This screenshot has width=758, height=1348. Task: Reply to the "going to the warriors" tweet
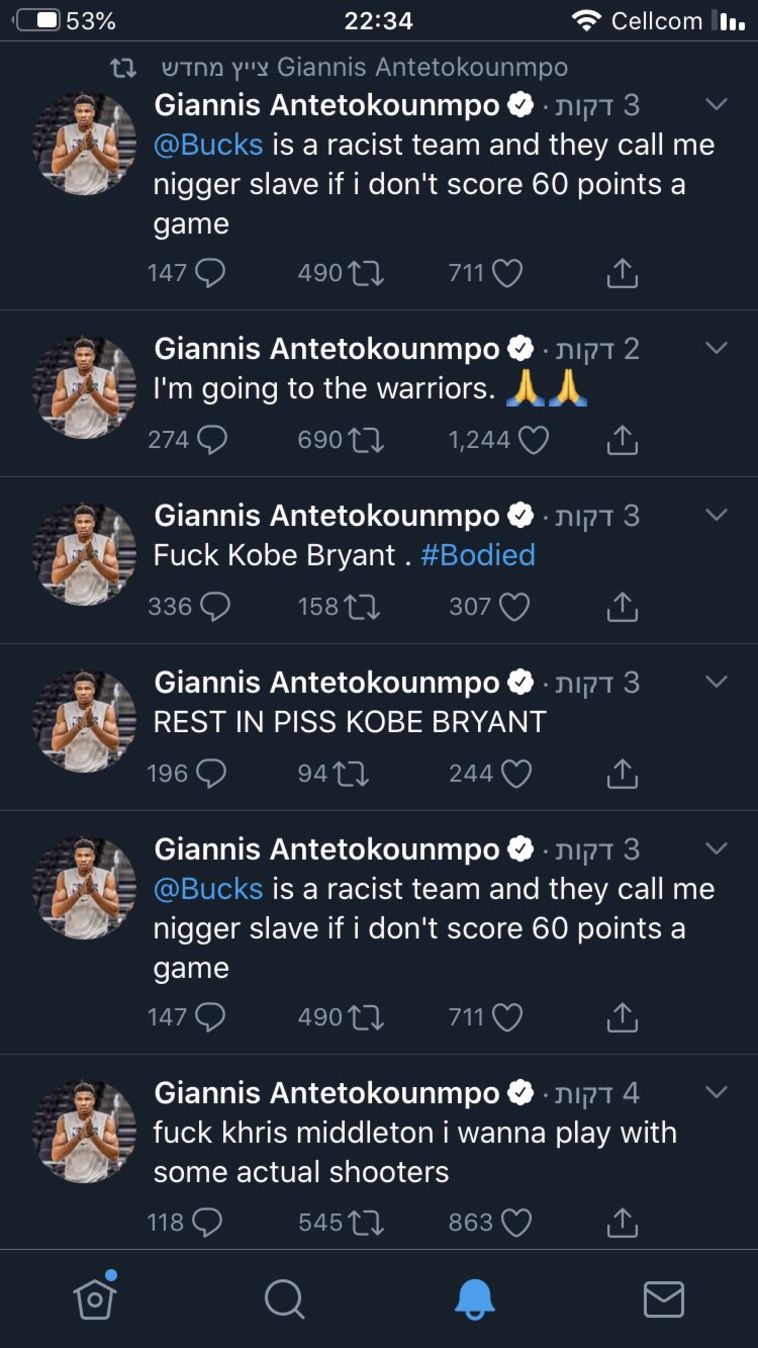pos(212,440)
